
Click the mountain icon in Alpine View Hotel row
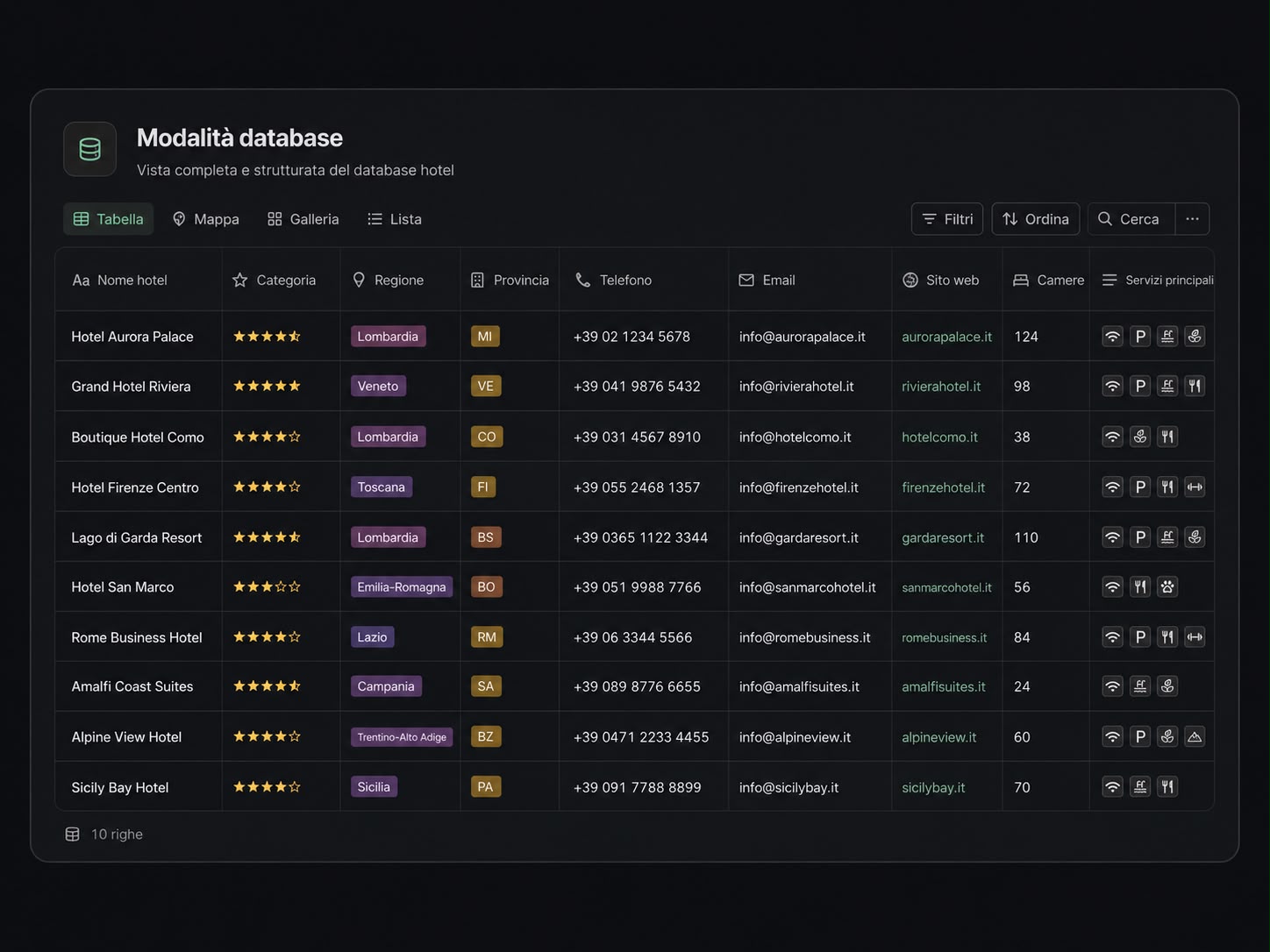coord(1195,737)
